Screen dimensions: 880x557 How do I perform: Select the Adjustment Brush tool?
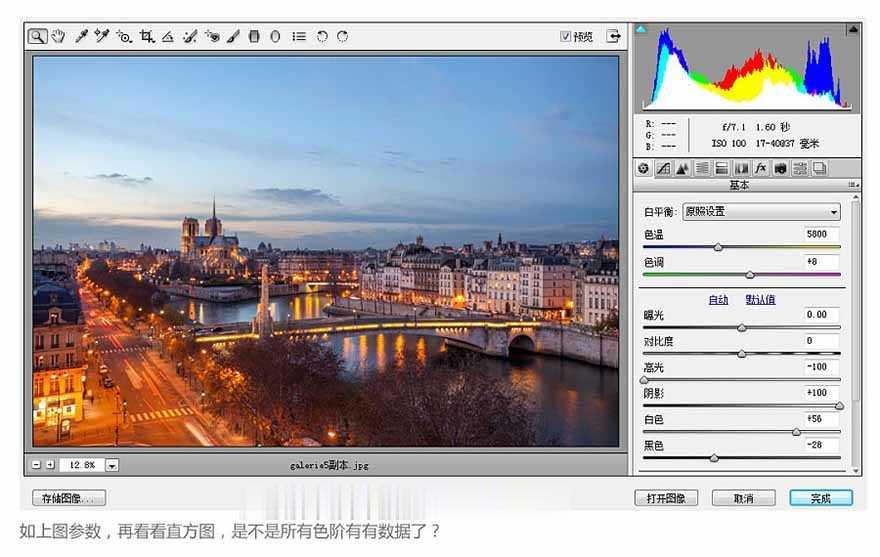point(232,36)
